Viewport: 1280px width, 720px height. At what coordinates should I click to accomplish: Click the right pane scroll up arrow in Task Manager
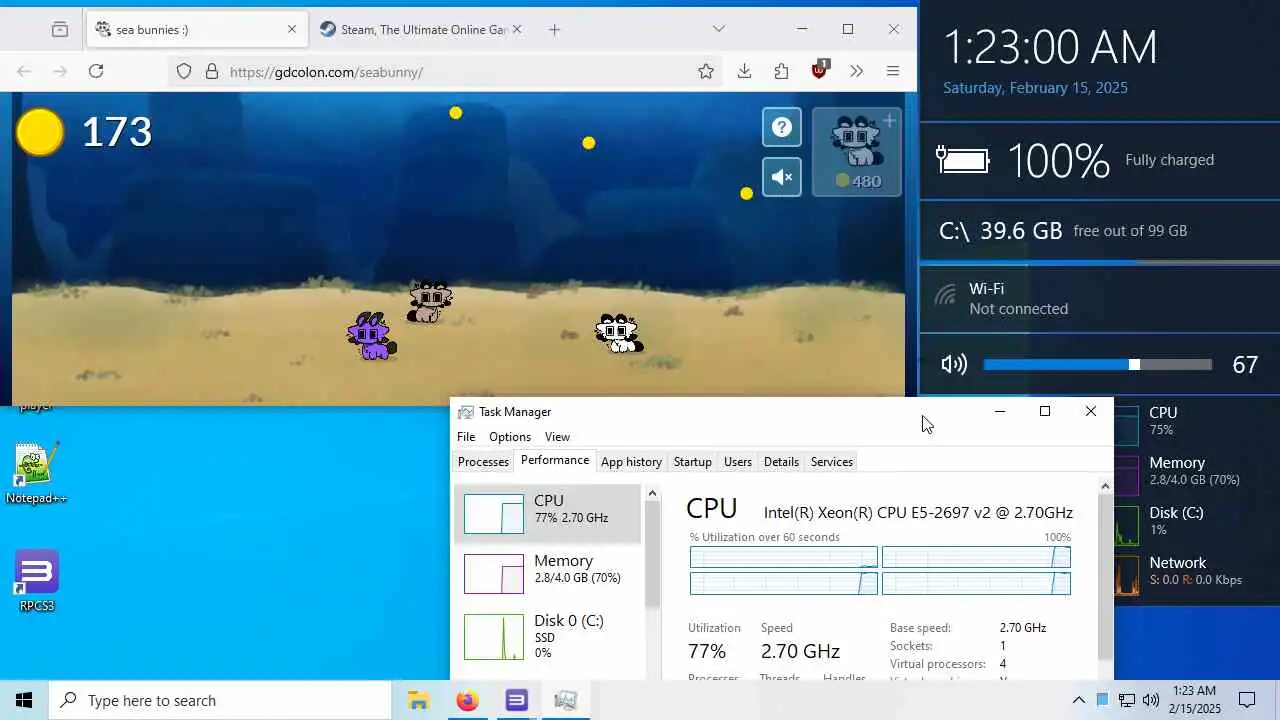tap(1105, 486)
